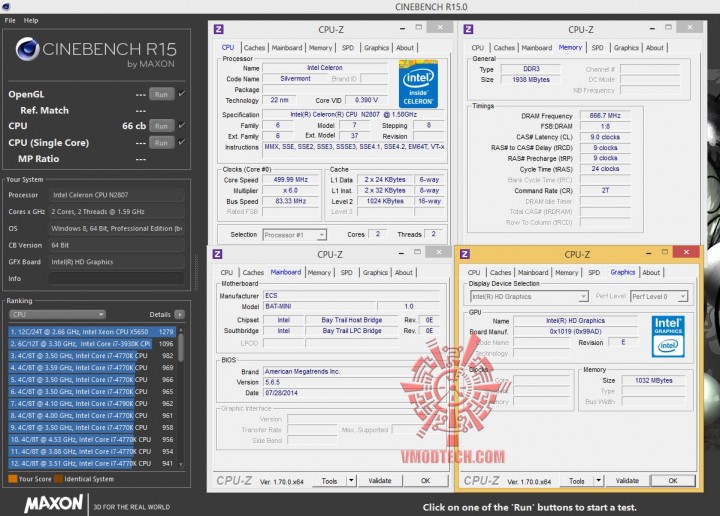720x516 pixels.
Task: Run the CPU benchmark
Action: click(161, 126)
